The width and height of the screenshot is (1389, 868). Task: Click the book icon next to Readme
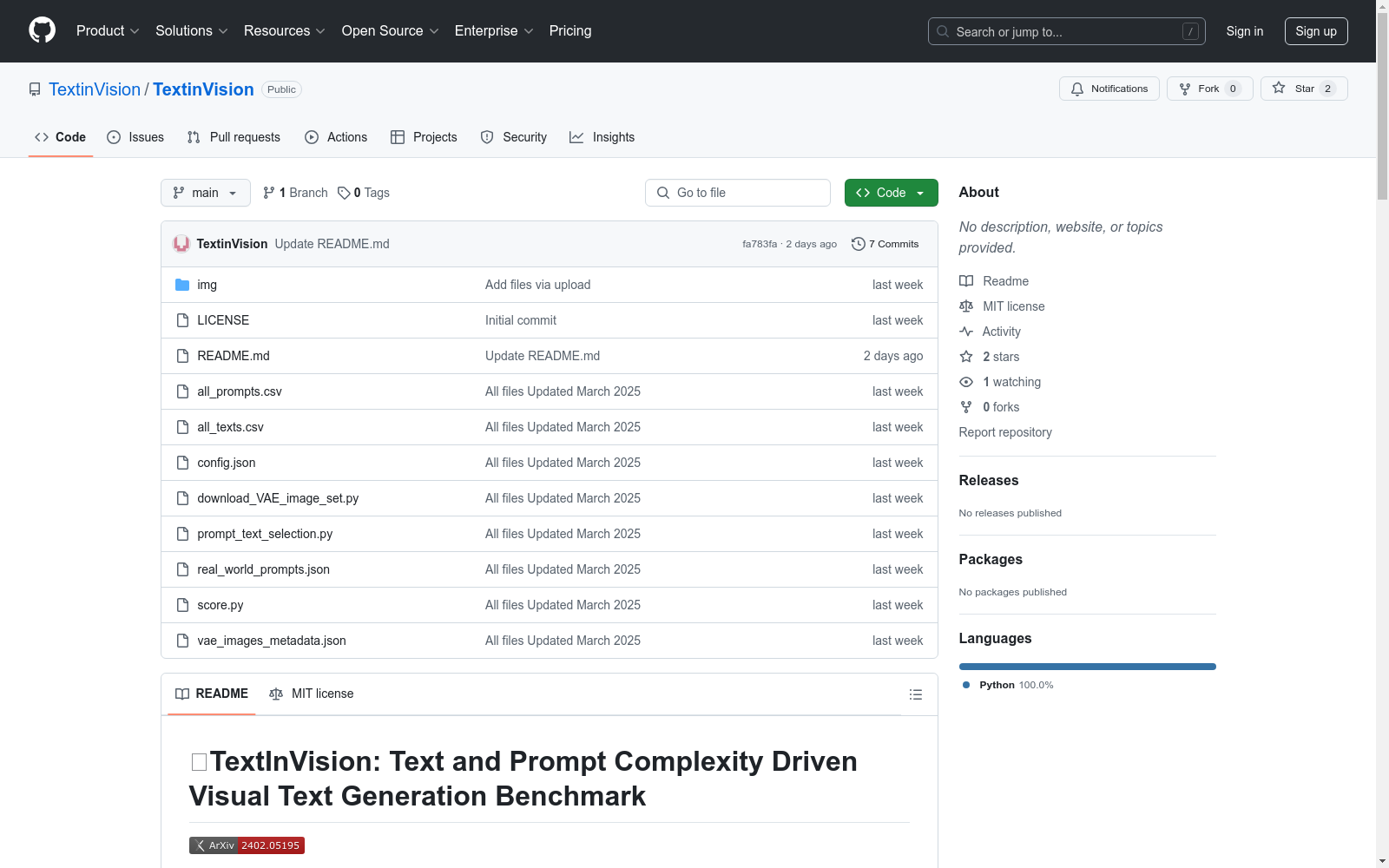[x=966, y=281]
